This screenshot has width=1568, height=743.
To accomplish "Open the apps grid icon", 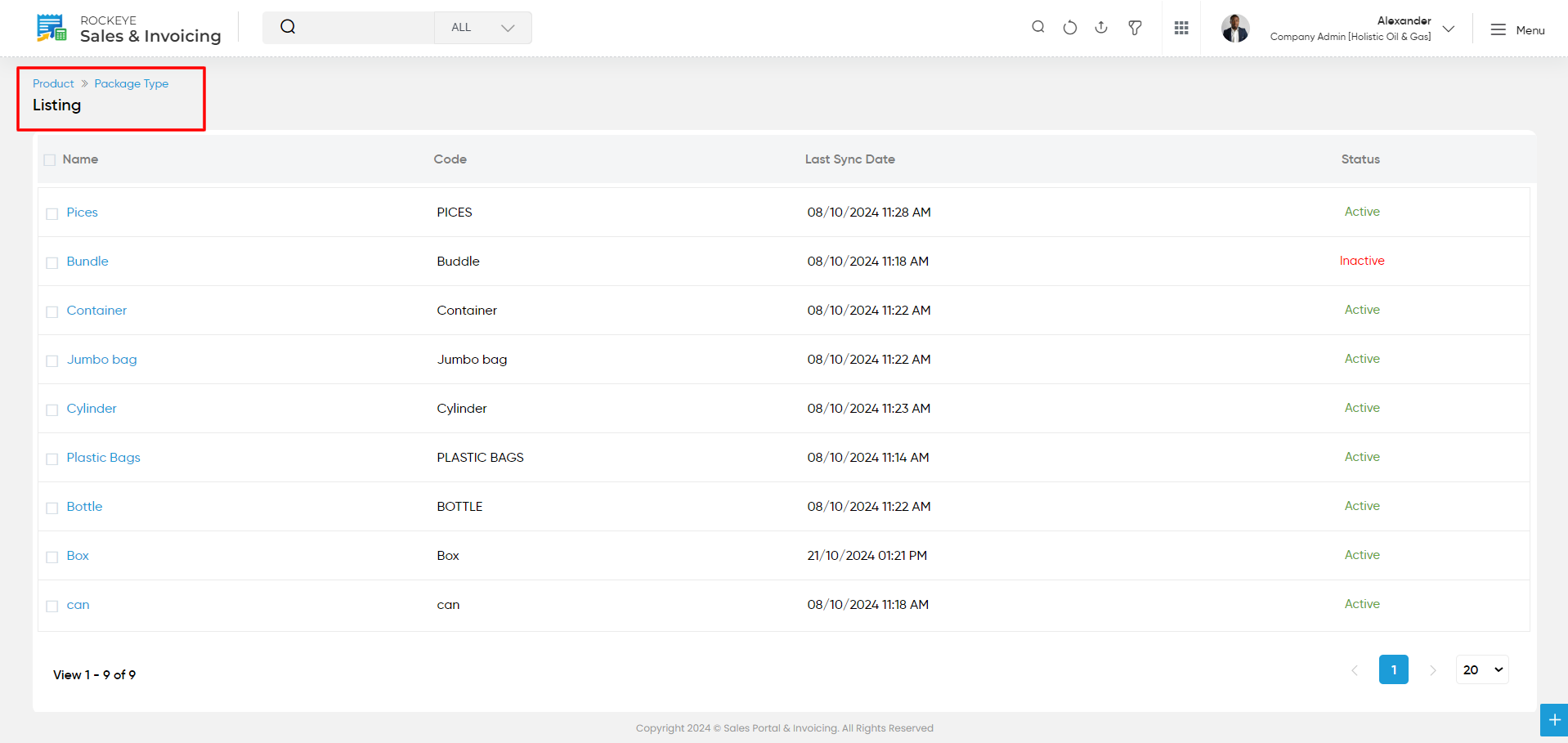I will (1181, 28).
